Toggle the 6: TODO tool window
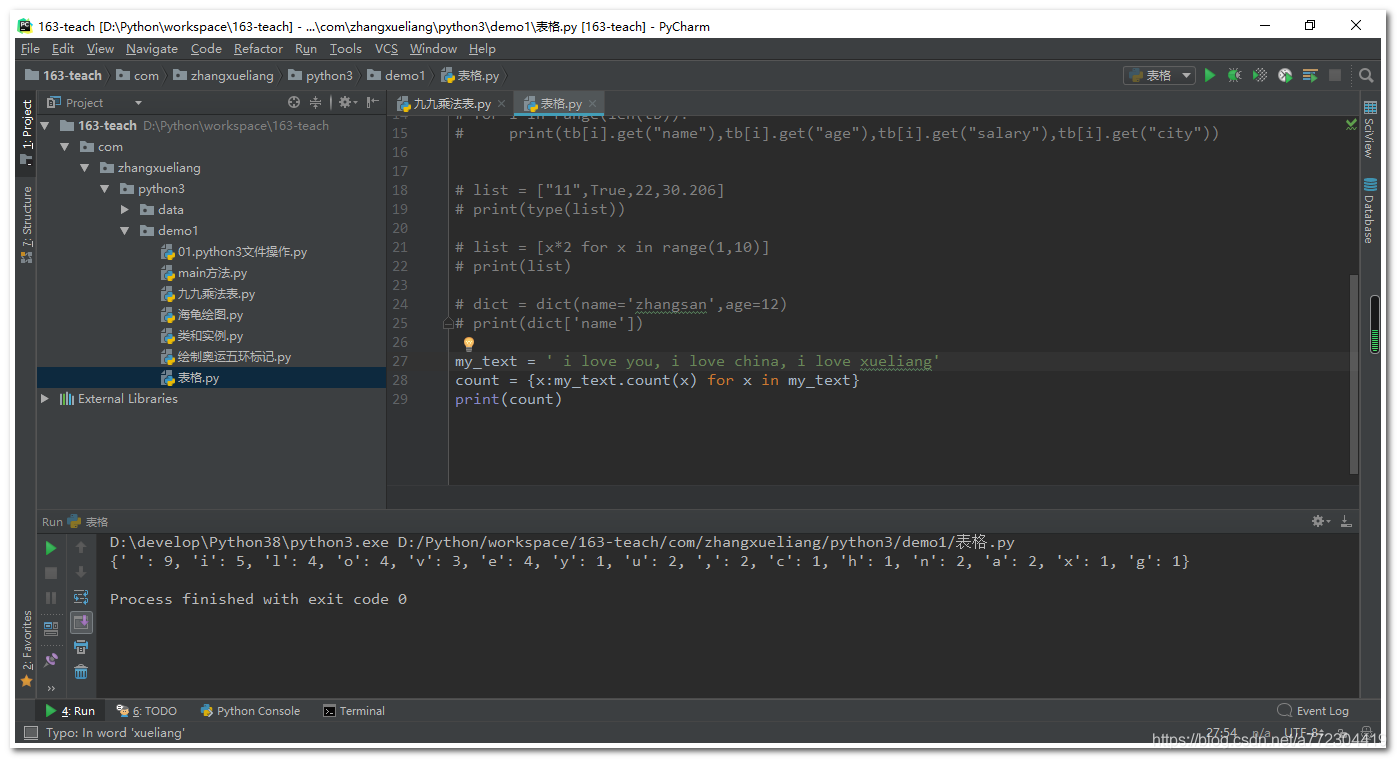 tap(147, 711)
